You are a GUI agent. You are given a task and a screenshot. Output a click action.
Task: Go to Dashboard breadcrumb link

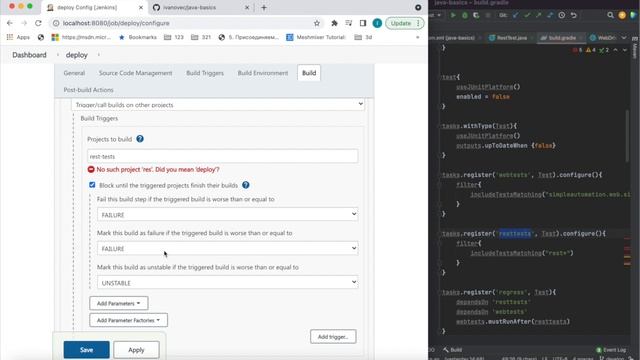(29, 55)
